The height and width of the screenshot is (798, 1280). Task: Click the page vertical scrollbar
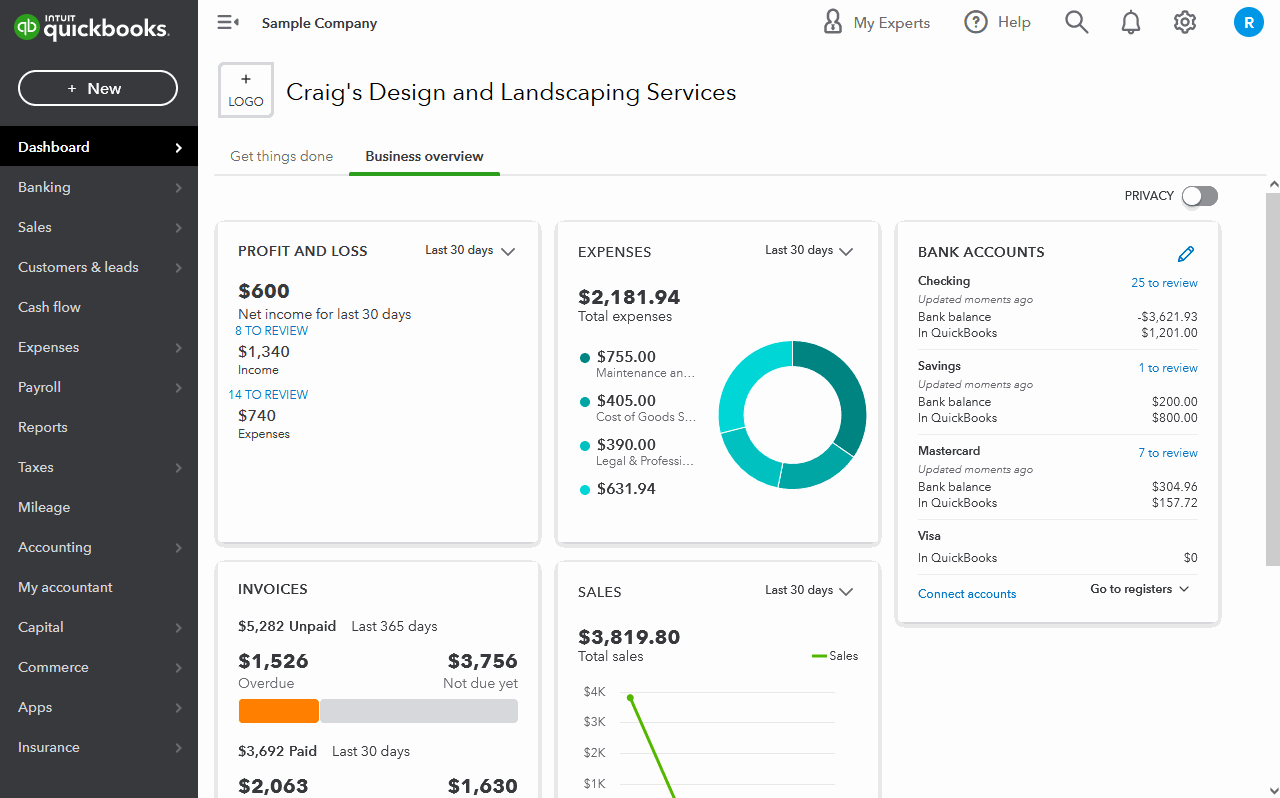point(1273,380)
